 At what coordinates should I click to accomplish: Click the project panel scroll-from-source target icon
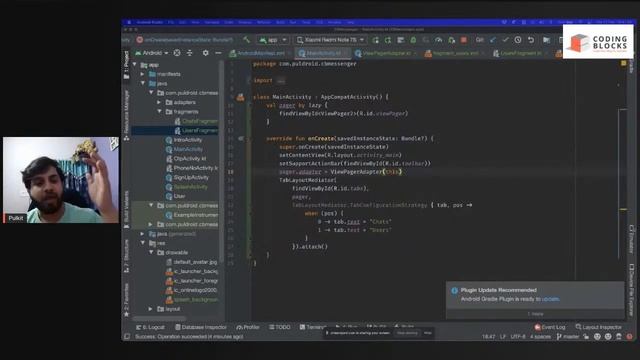(177, 53)
